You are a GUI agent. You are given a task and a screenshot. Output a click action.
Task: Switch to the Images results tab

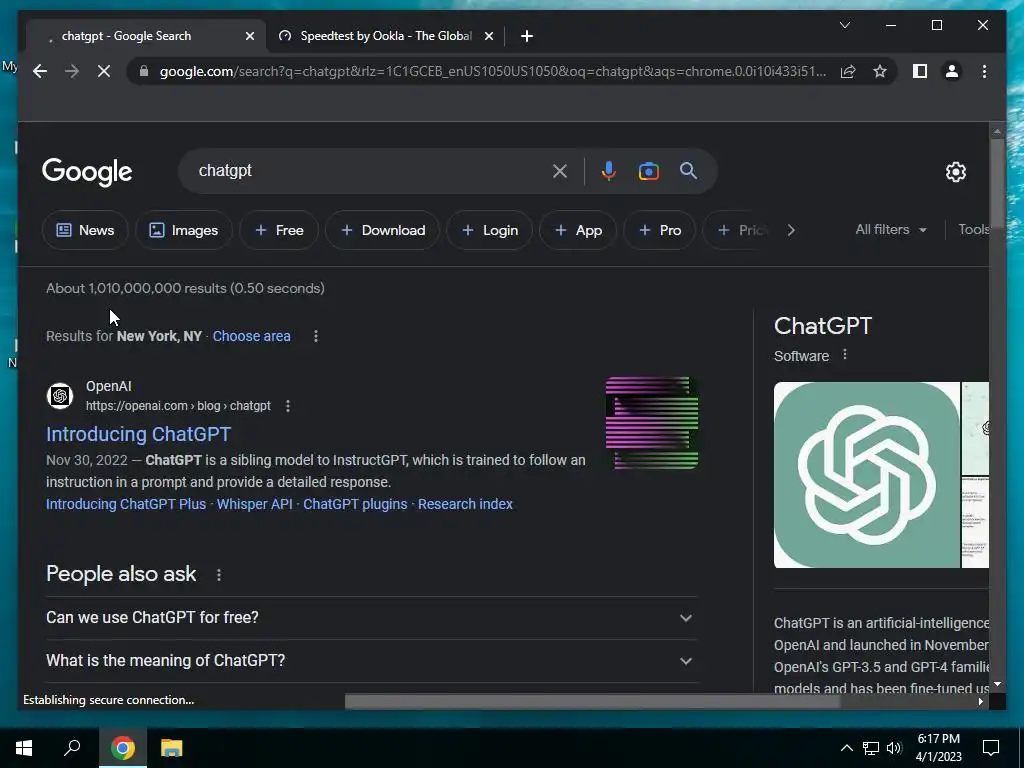coord(184,230)
